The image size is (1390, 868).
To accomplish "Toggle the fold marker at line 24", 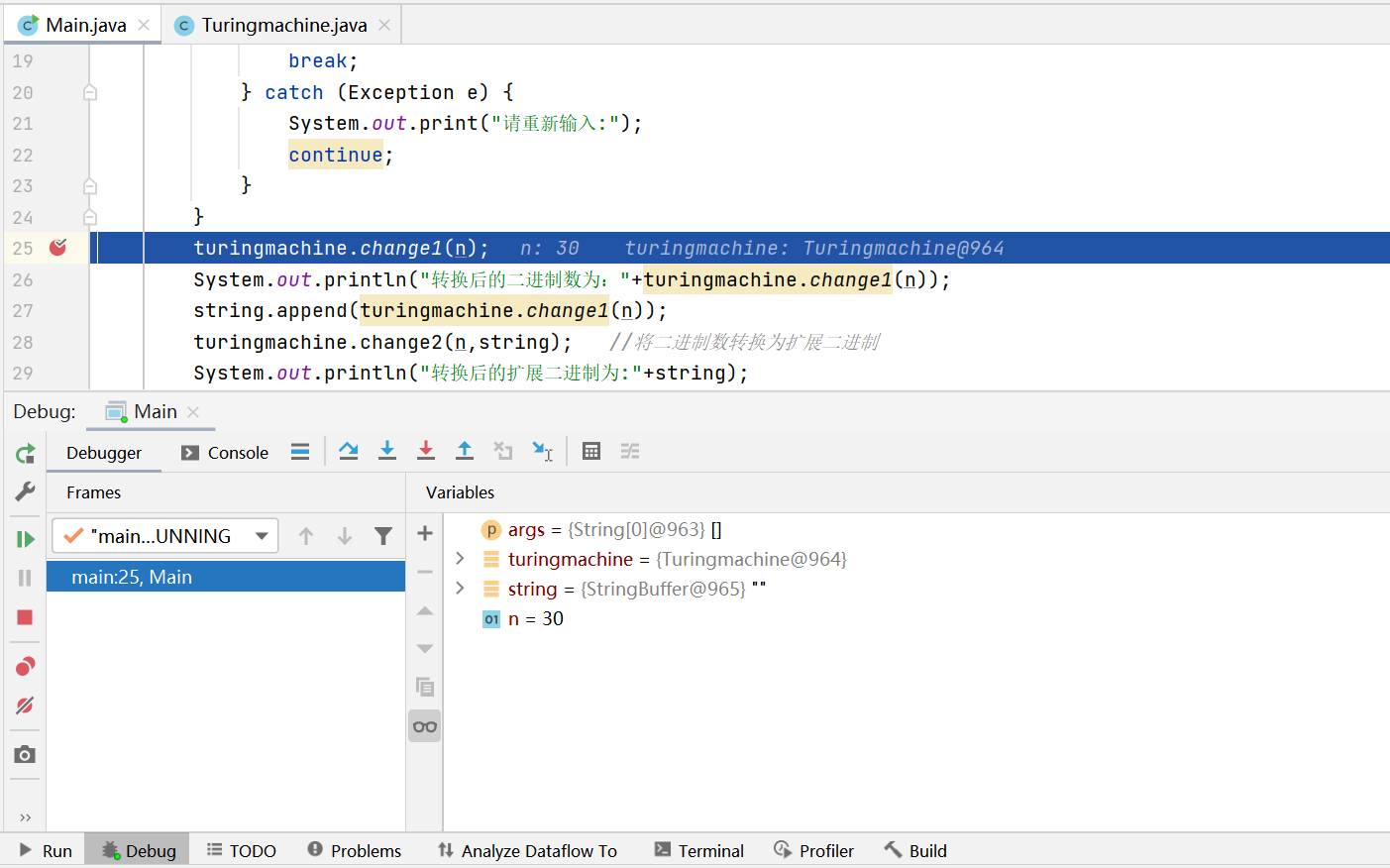I will pos(90,217).
